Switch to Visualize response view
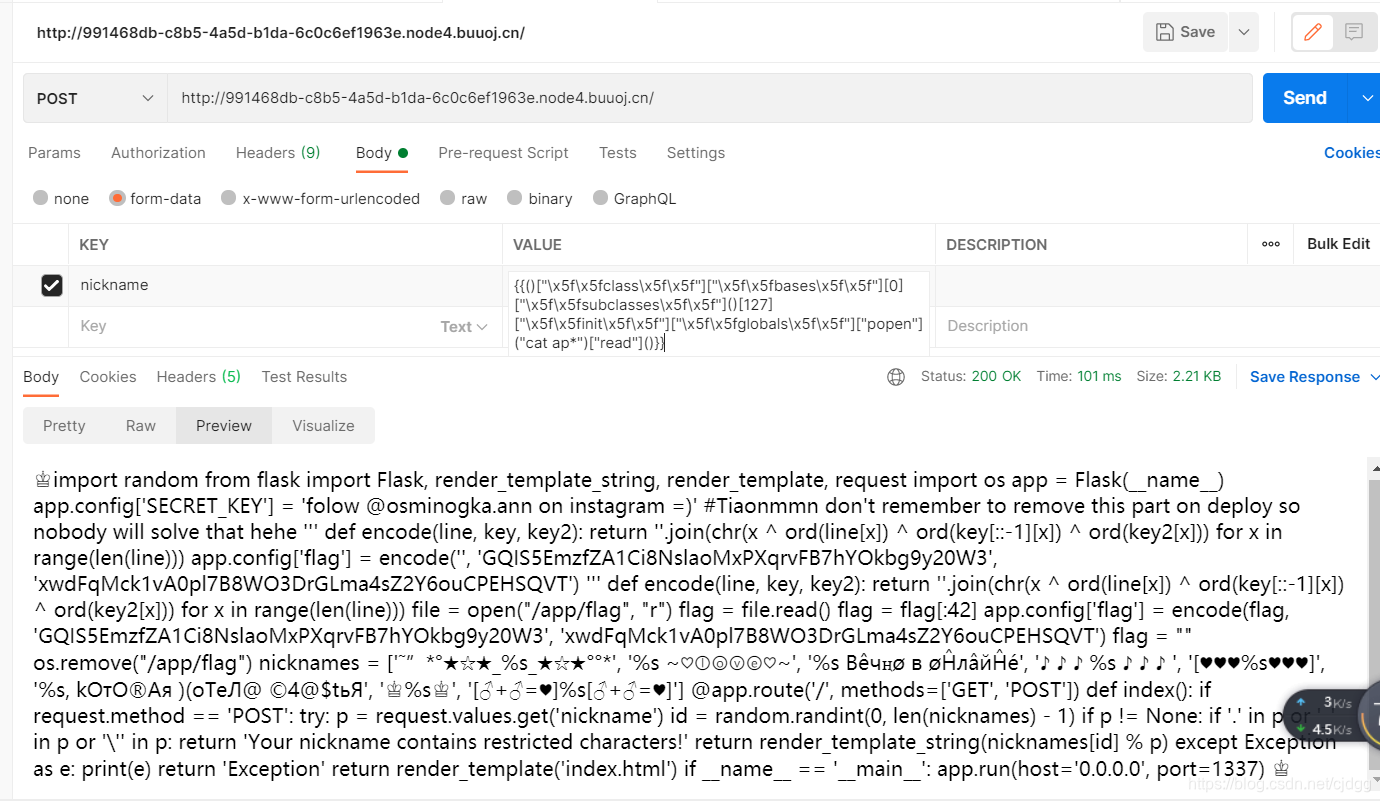The image size is (1380, 802). pos(323,426)
